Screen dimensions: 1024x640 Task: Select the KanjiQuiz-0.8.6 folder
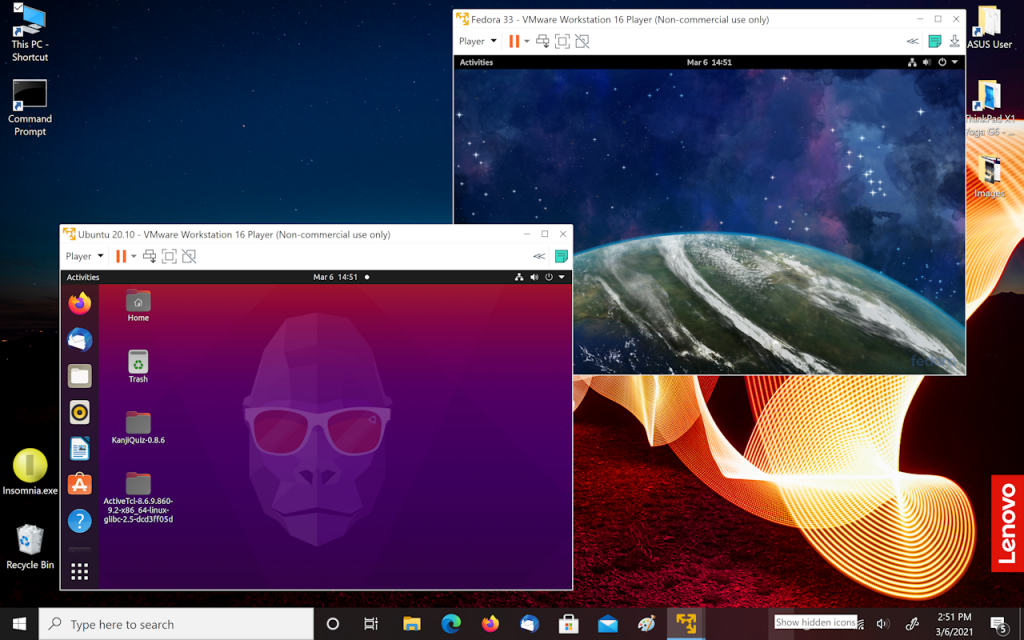pyautogui.click(x=138, y=428)
